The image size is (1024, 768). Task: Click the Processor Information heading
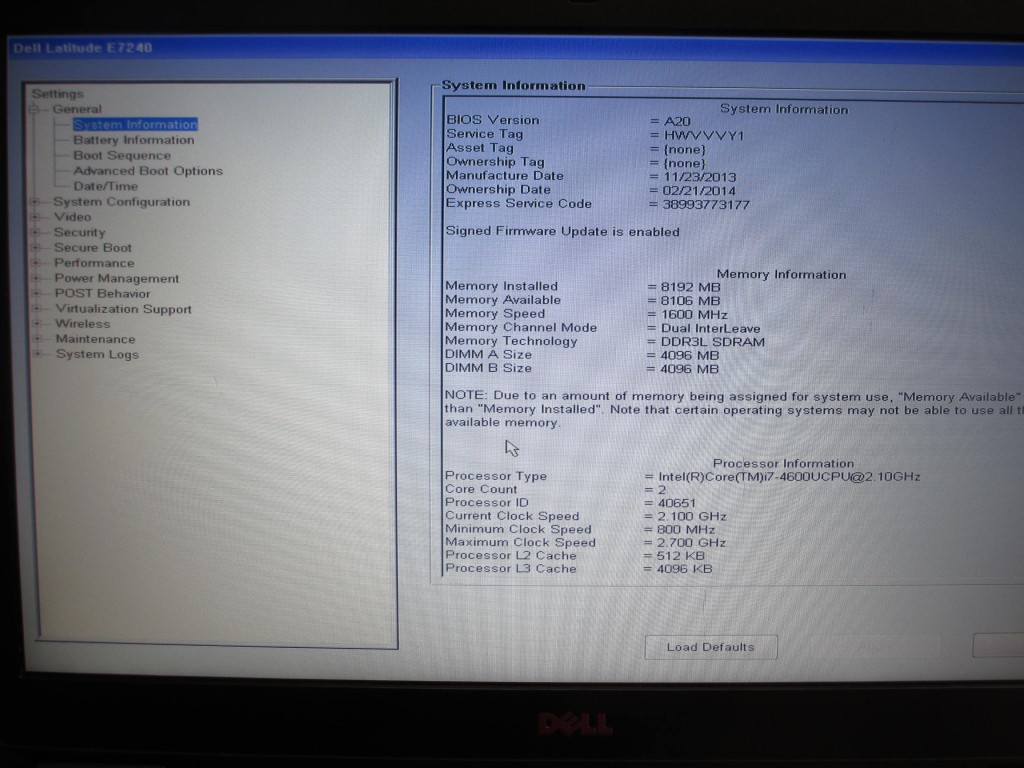click(783, 464)
